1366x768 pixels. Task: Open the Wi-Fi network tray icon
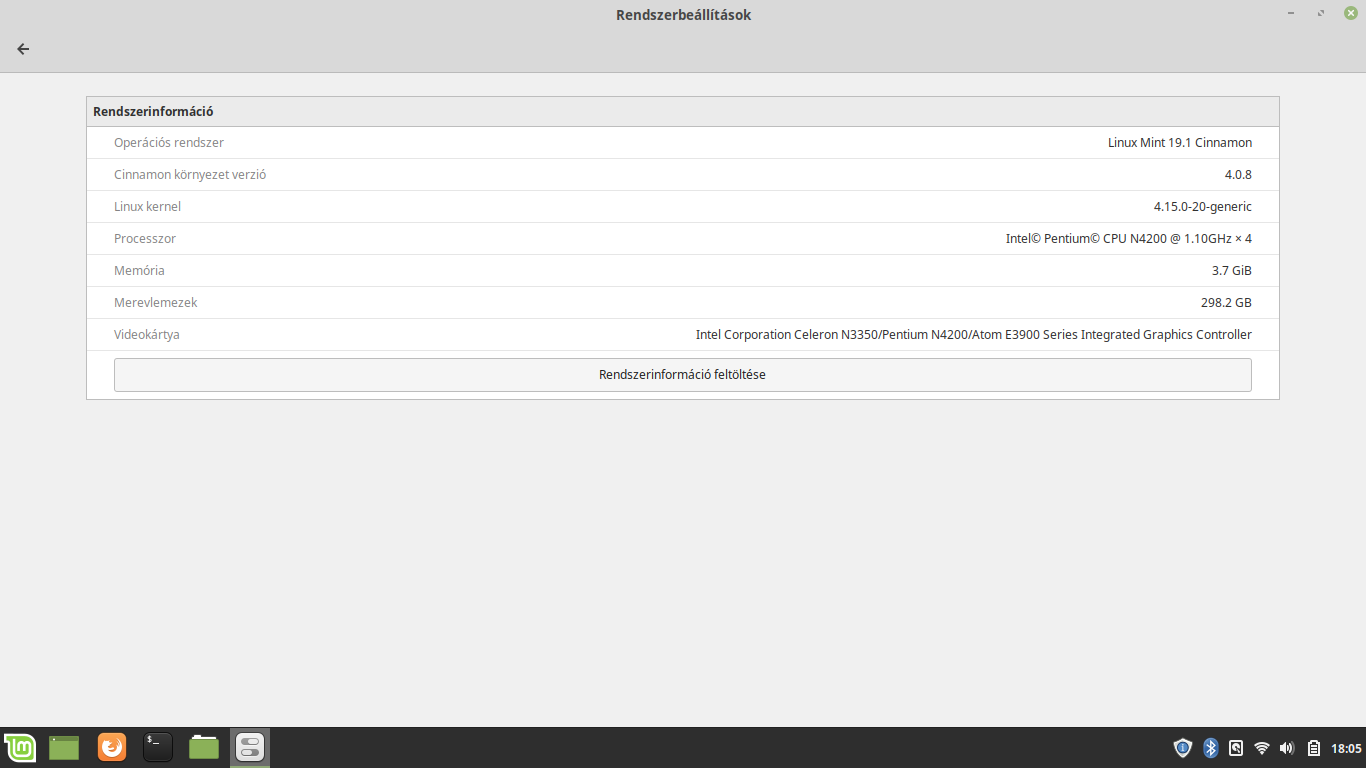[x=1262, y=748]
